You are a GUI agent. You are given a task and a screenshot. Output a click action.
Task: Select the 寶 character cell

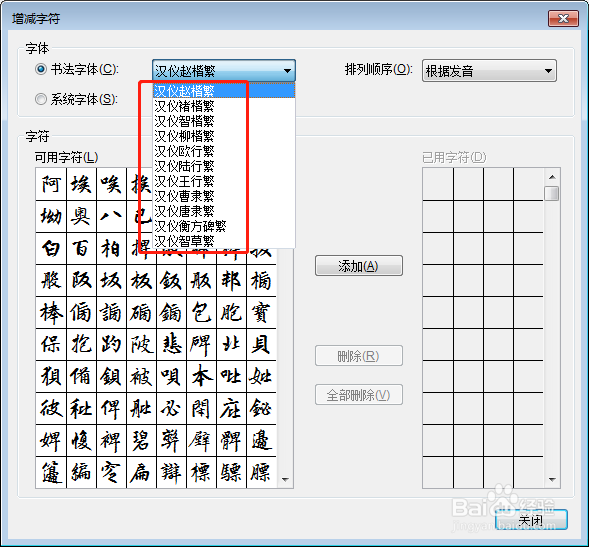[x=261, y=313]
